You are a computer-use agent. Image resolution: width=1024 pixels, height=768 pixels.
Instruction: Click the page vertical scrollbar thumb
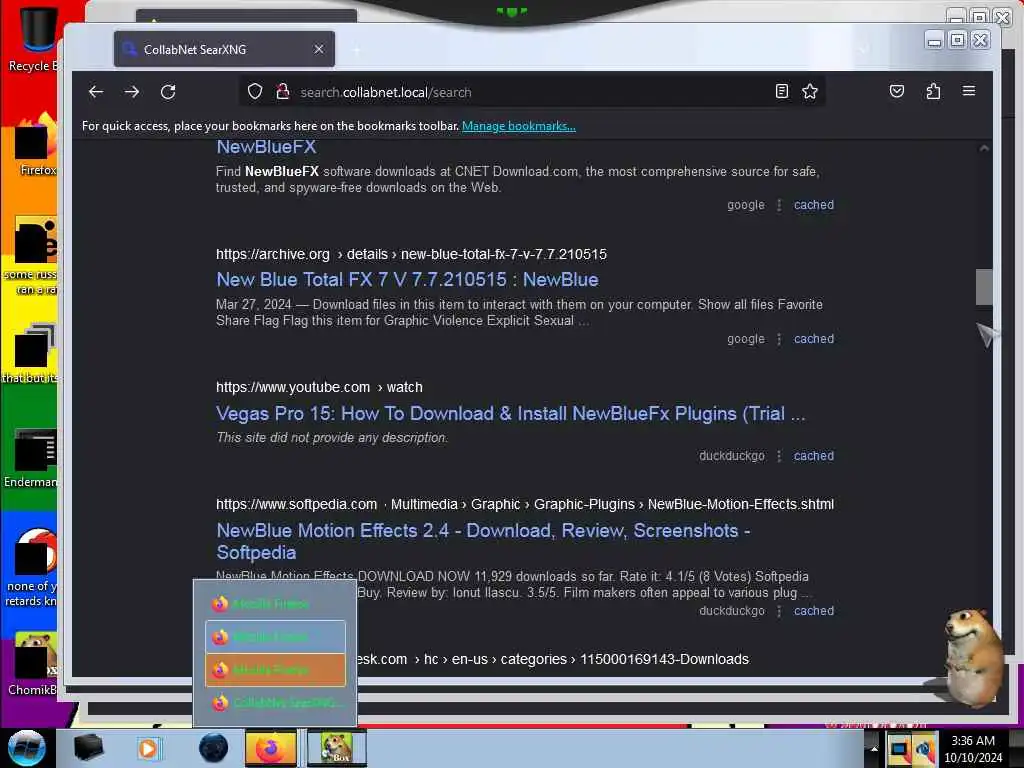click(984, 287)
